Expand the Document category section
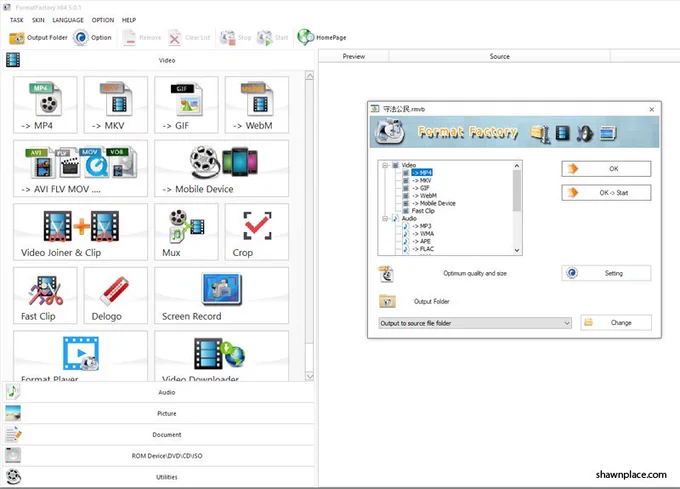 coord(159,434)
